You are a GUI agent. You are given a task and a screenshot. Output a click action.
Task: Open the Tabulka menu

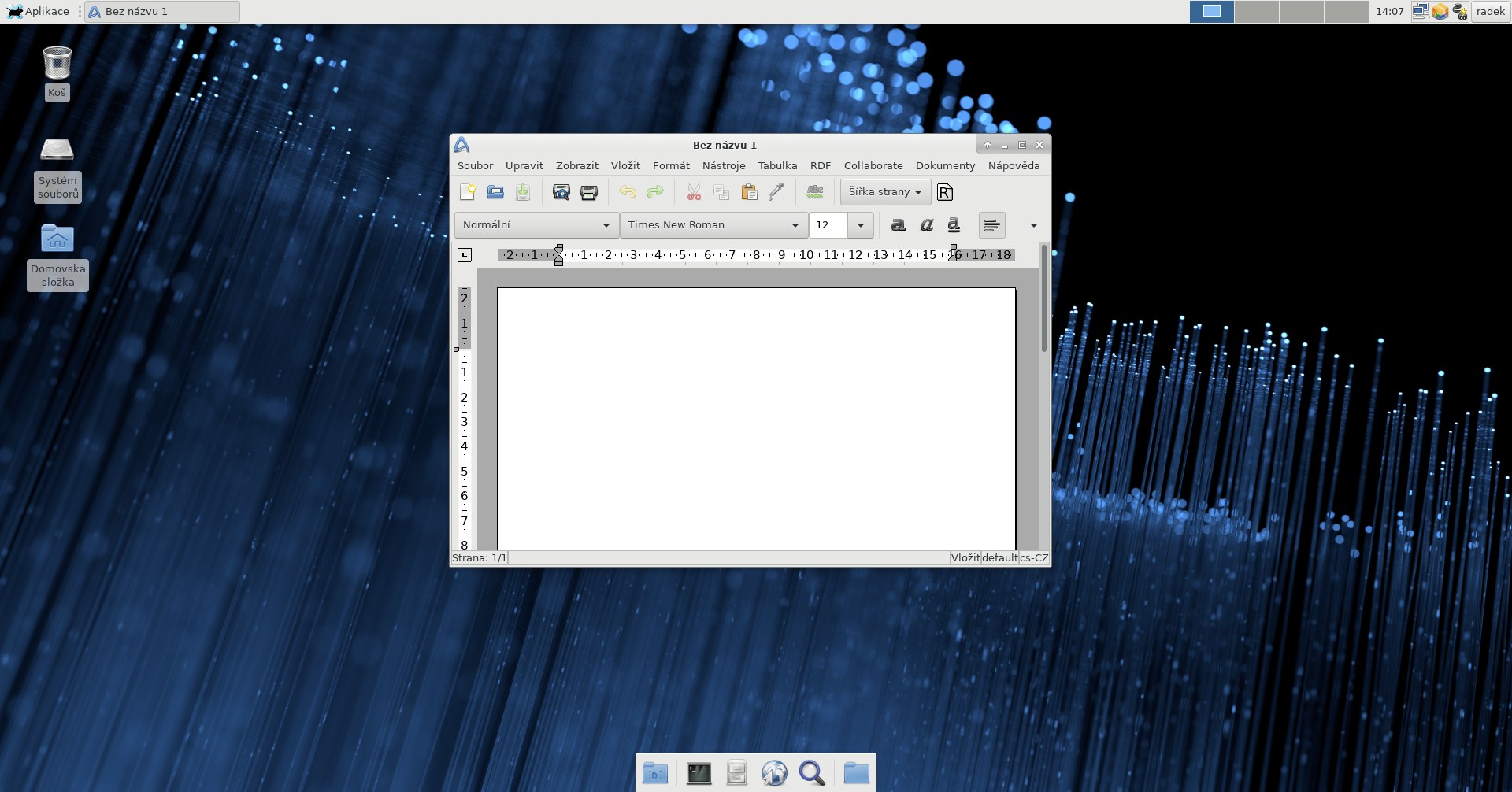pos(777,166)
